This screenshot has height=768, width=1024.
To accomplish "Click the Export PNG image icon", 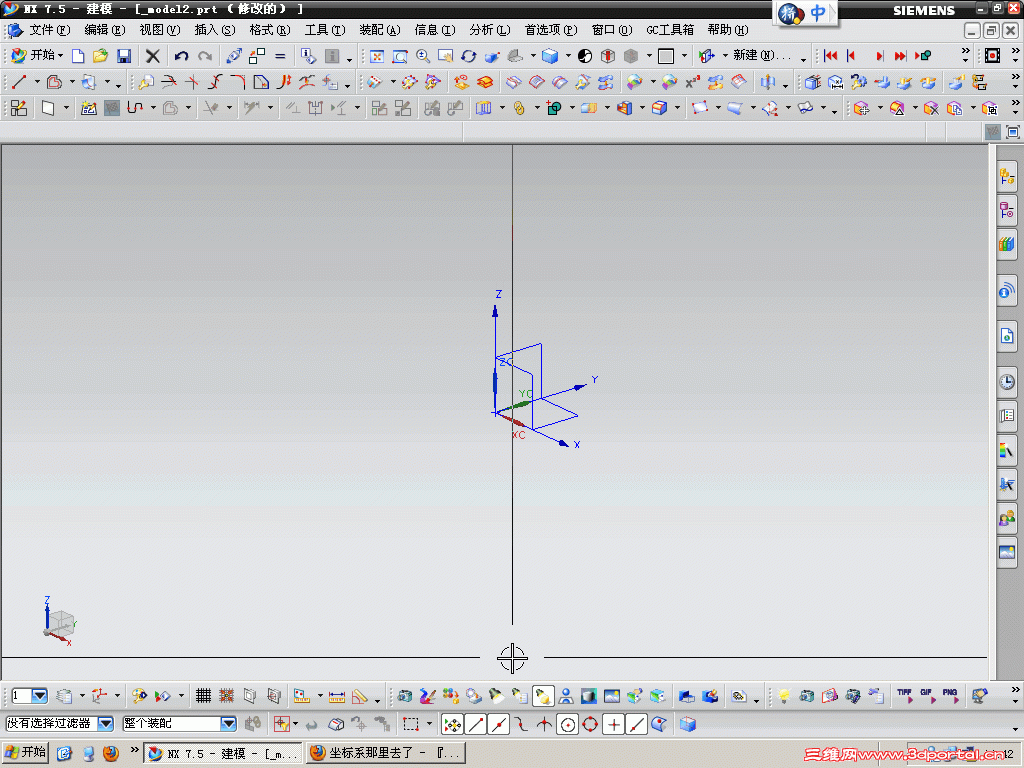I will coord(950,696).
